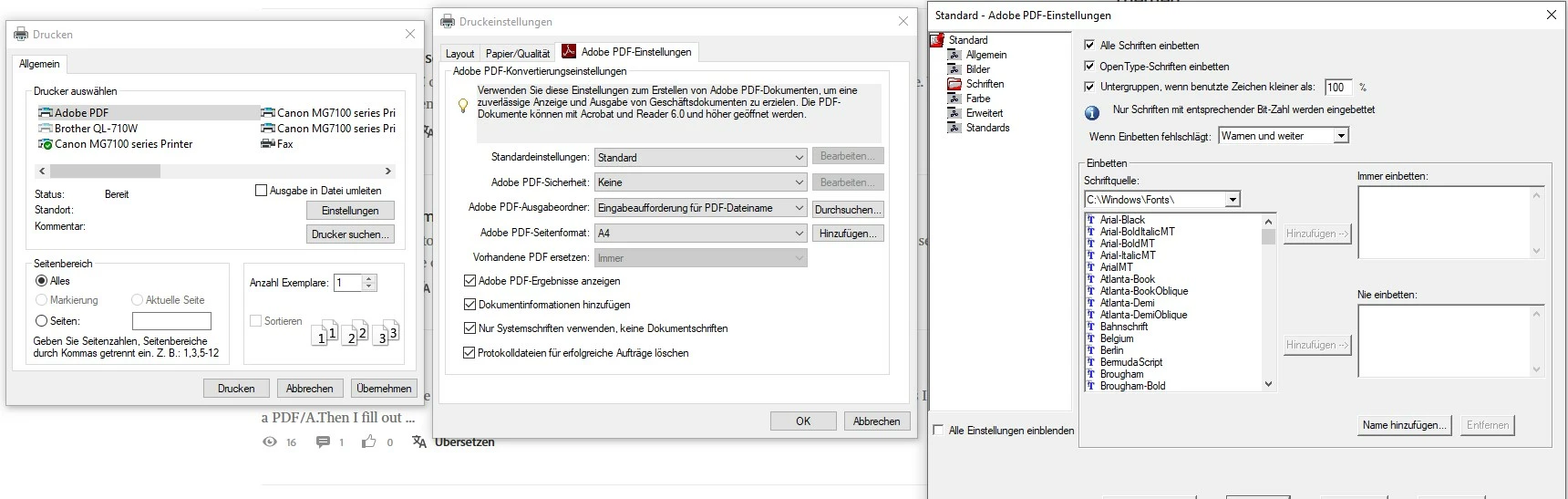The height and width of the screenshot is (499, 1568).
Task: Select Brougham-Bold font entry
Action: (1132, 386)
